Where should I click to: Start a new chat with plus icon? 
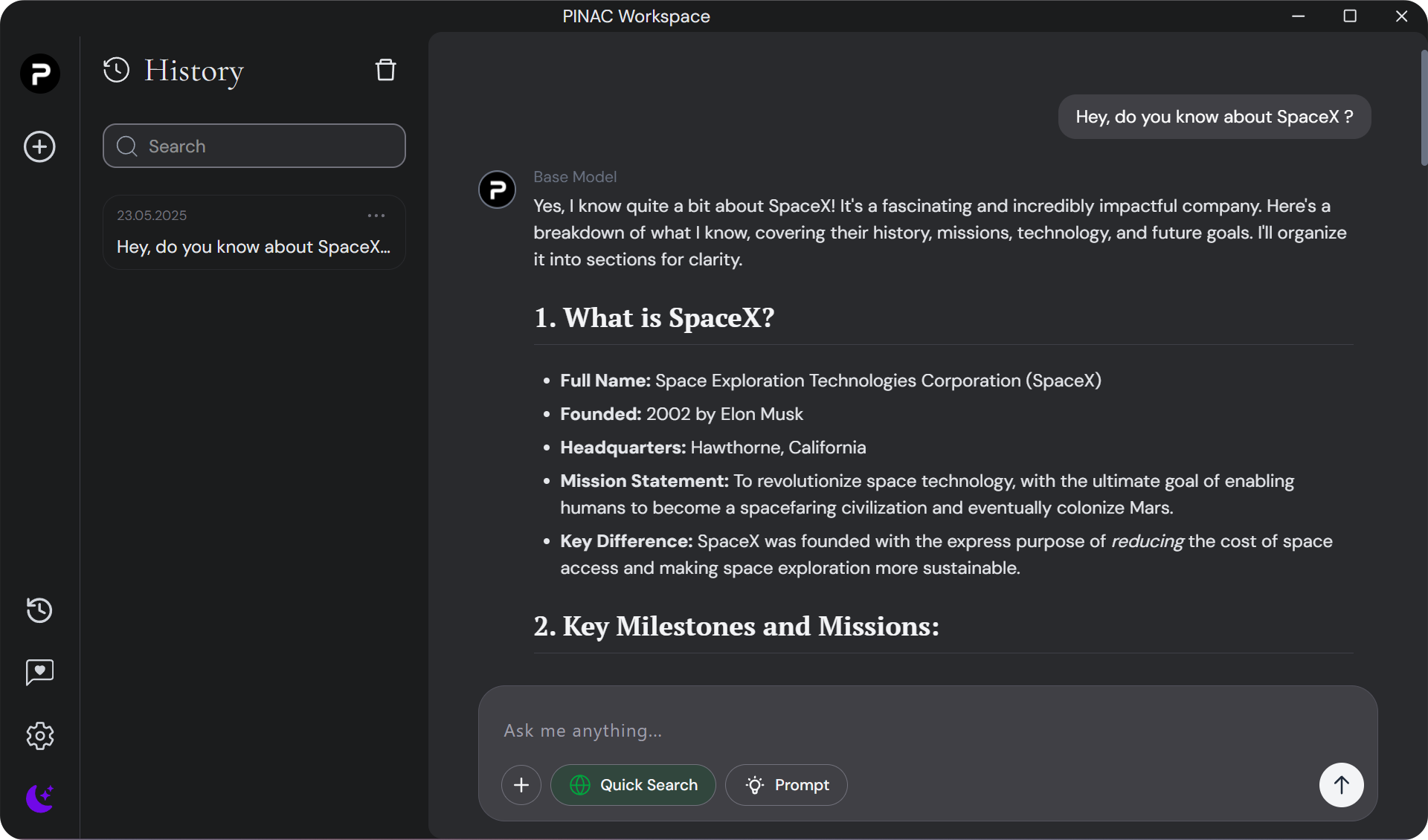[x=40, y=146]
